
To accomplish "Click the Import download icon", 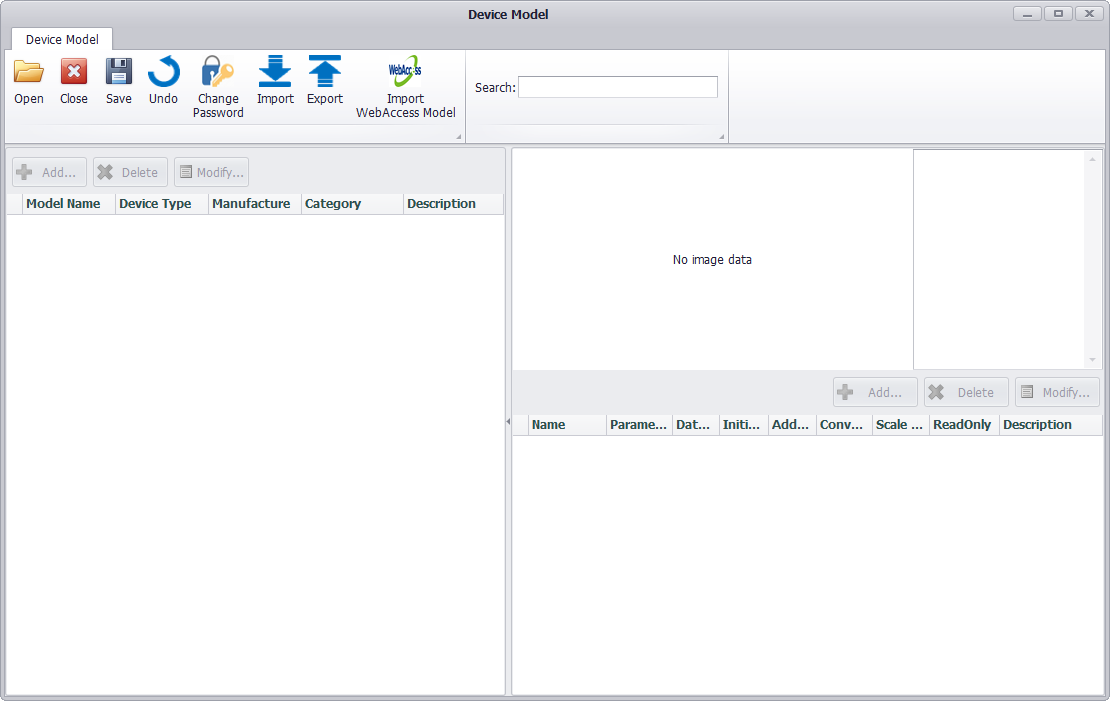I will point(275,73).
